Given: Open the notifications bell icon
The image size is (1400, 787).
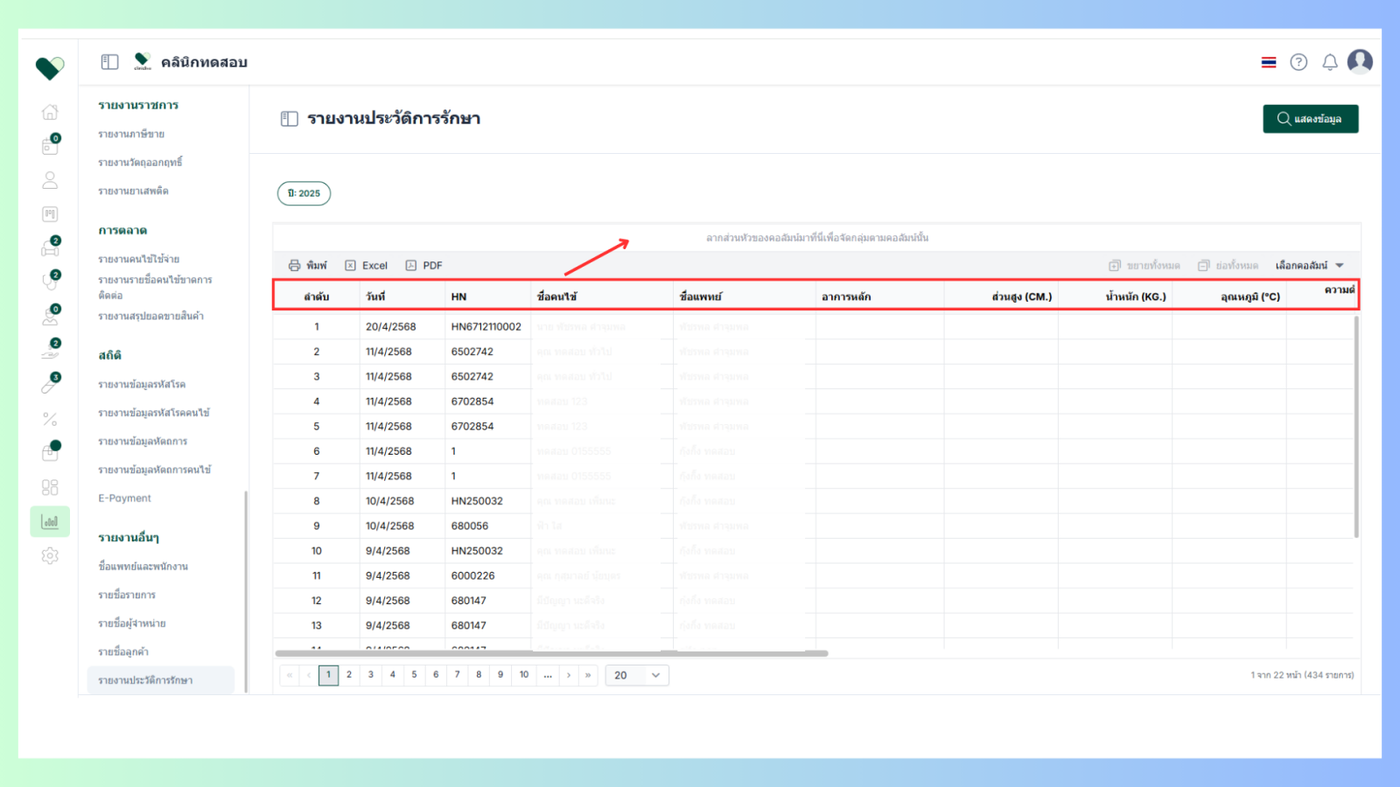Looking at the screenshot, I should coord(1329,62).
